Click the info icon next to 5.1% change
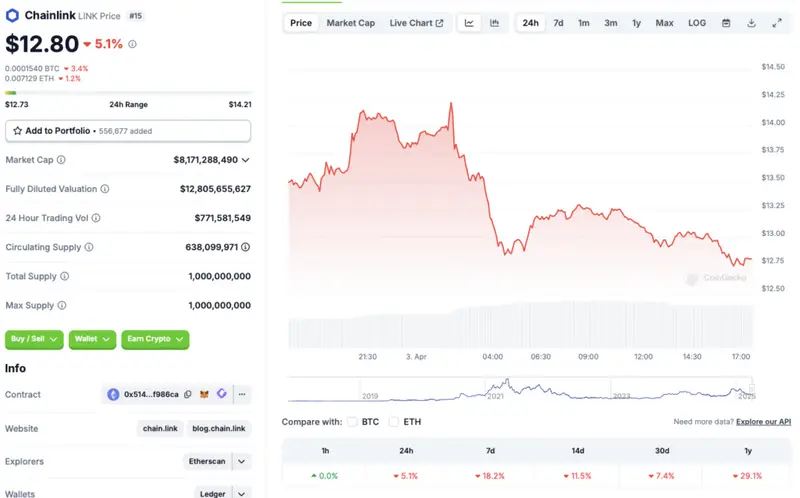The image size is (800, 498). [x=132, y=44]
